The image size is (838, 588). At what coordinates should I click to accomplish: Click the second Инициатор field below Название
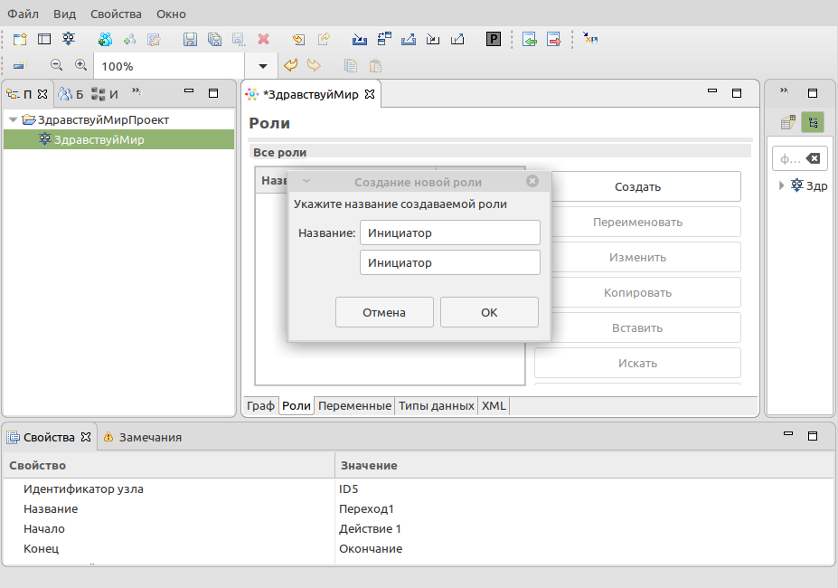coord(450,262)
